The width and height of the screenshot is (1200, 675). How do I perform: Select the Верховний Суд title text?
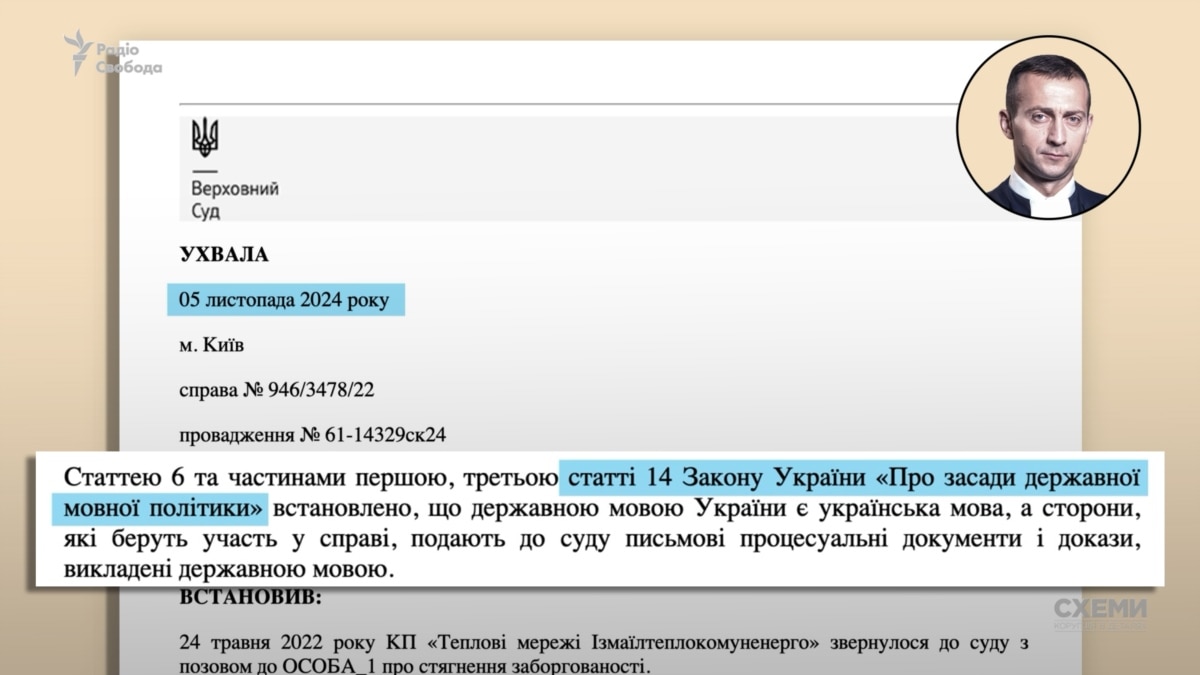point(234,200)
